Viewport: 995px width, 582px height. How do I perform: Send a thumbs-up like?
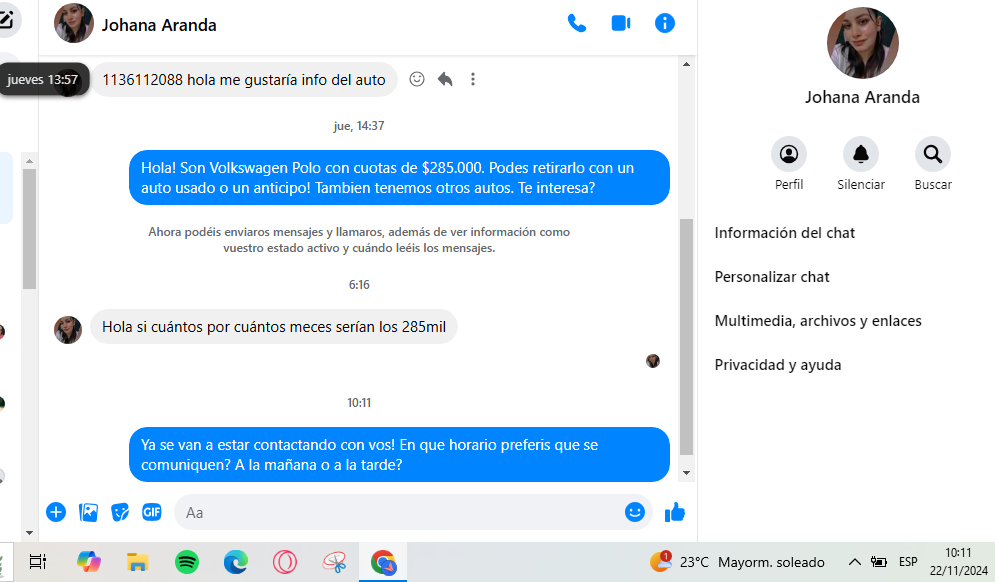click(x=675, y=512)
